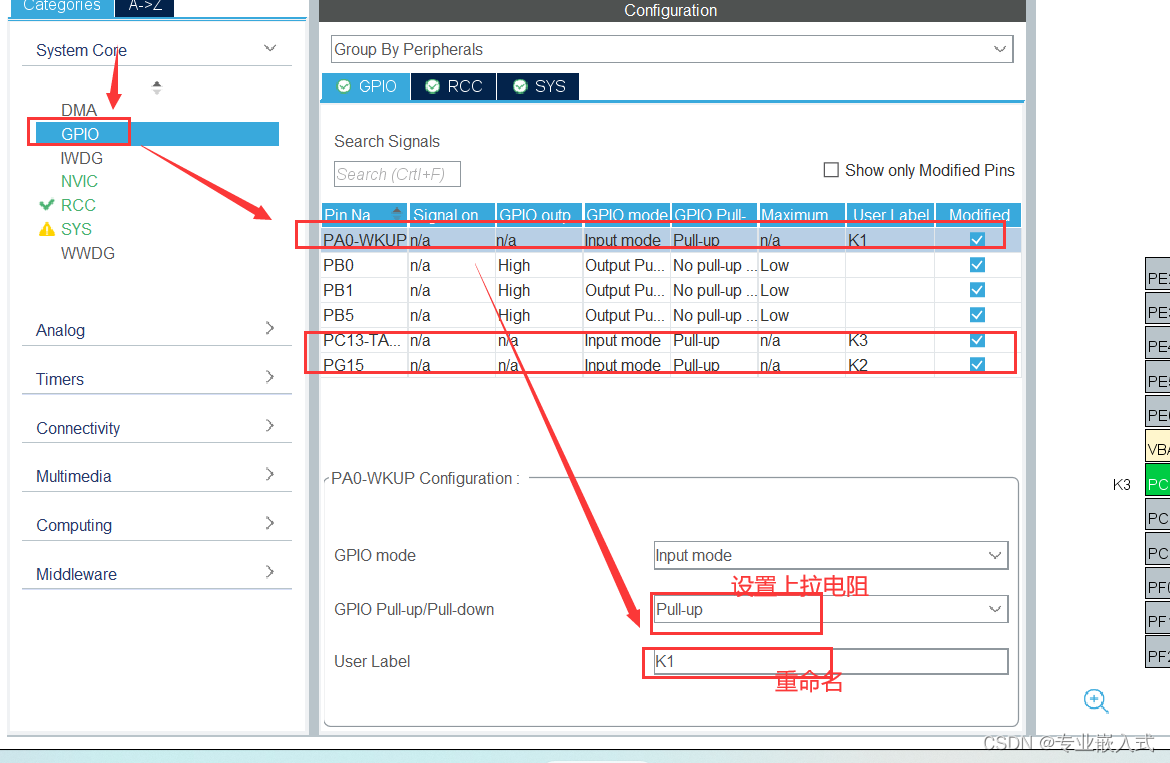
Task: Switch to the Categories tab
Action: tap(61, 7)
